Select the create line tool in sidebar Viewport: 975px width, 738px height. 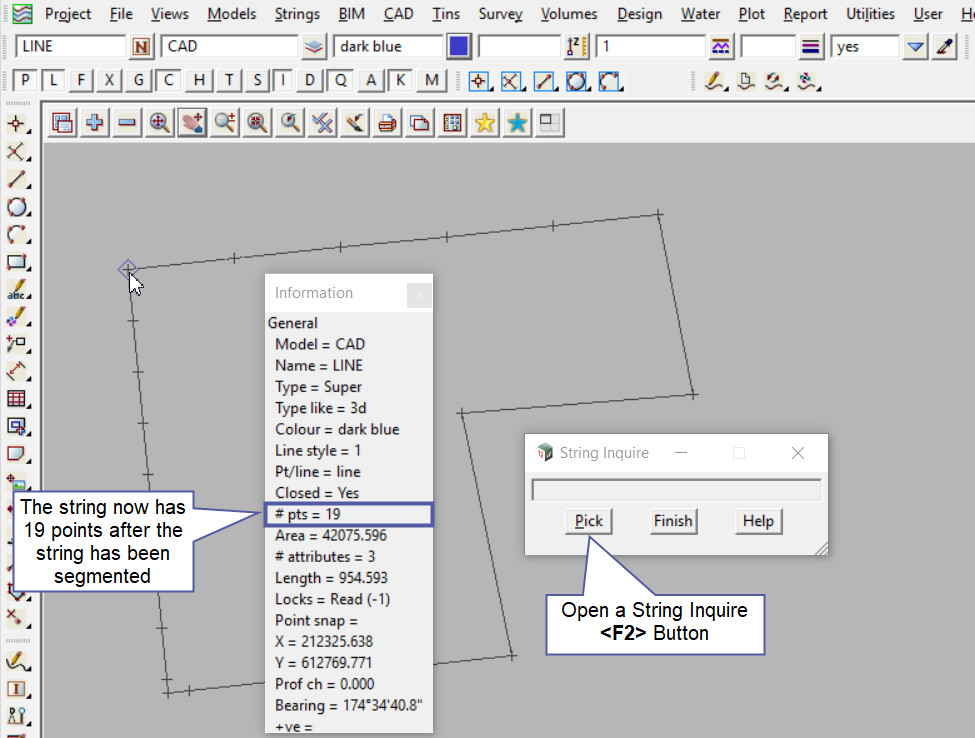point(16,180)
